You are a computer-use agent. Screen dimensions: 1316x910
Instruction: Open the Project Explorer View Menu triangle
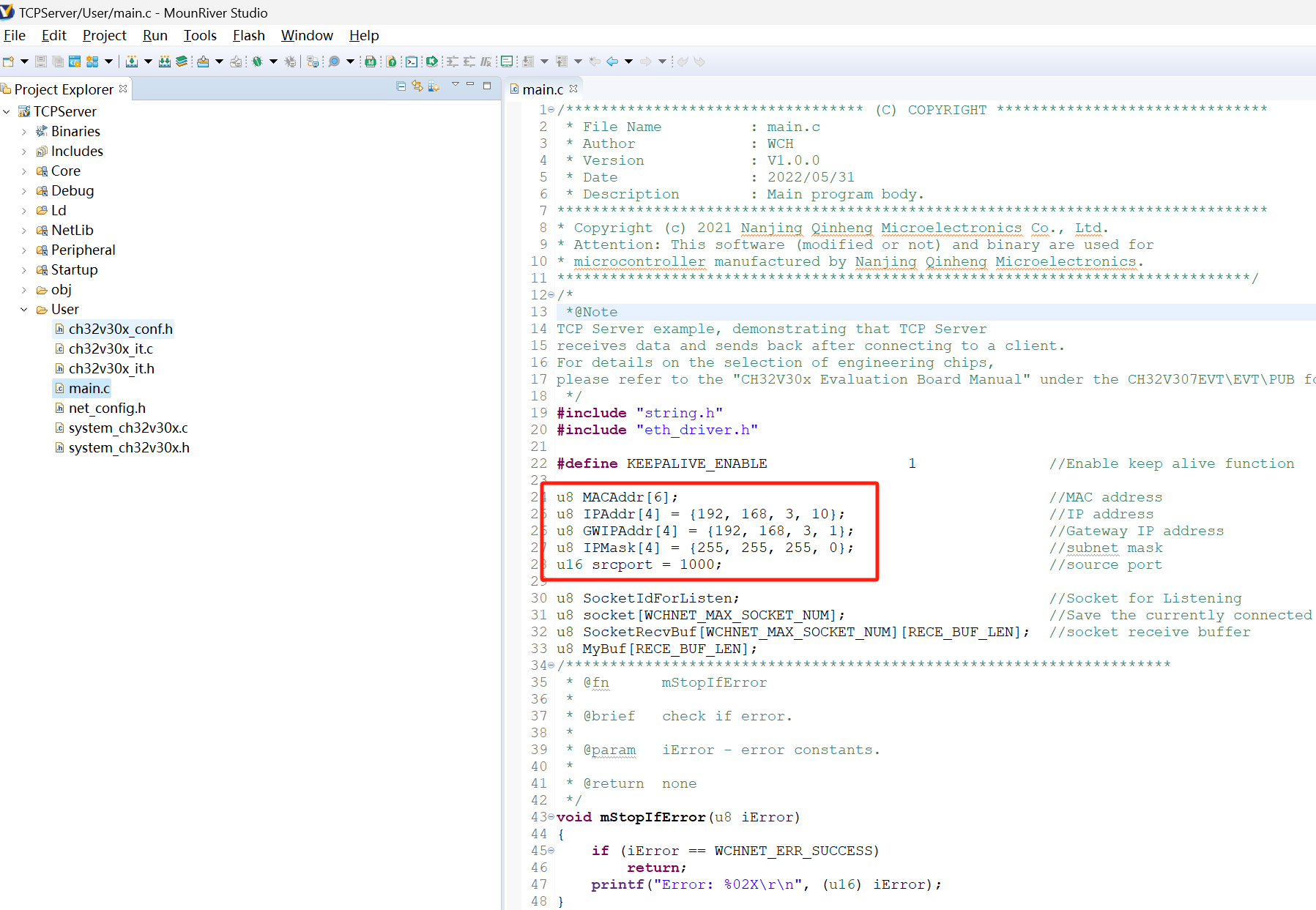(456, 85)
